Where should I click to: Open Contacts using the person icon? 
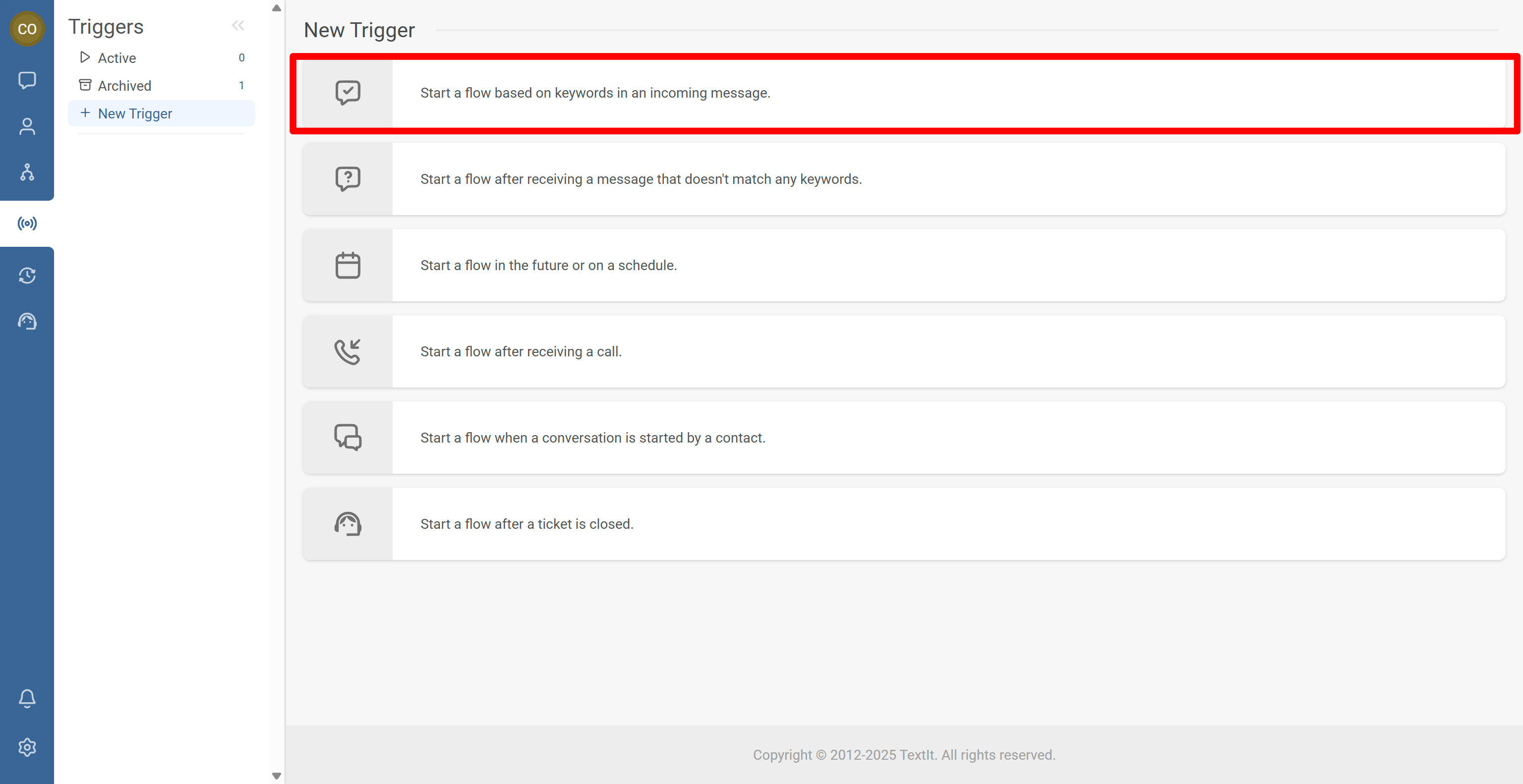pyautogui.click(x=27, y=126)
